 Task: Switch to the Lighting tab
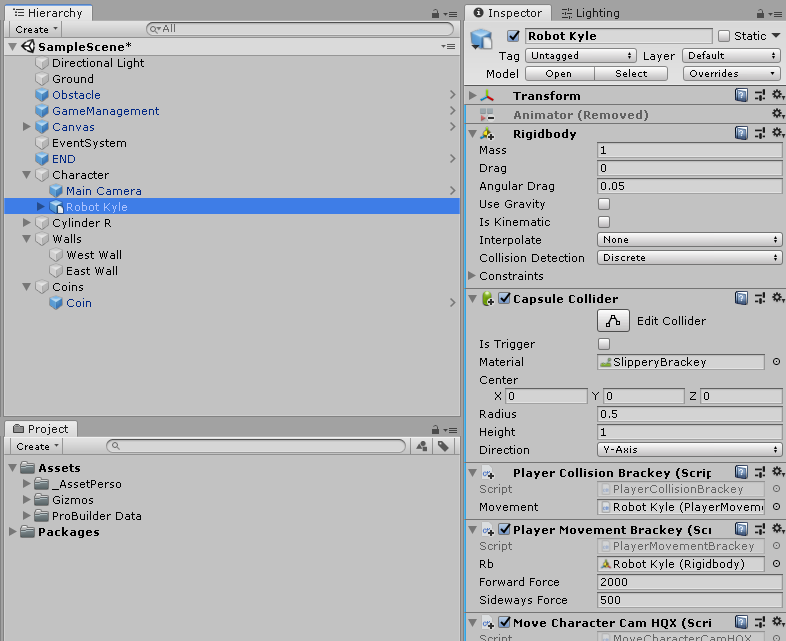[x=590, y=13]
